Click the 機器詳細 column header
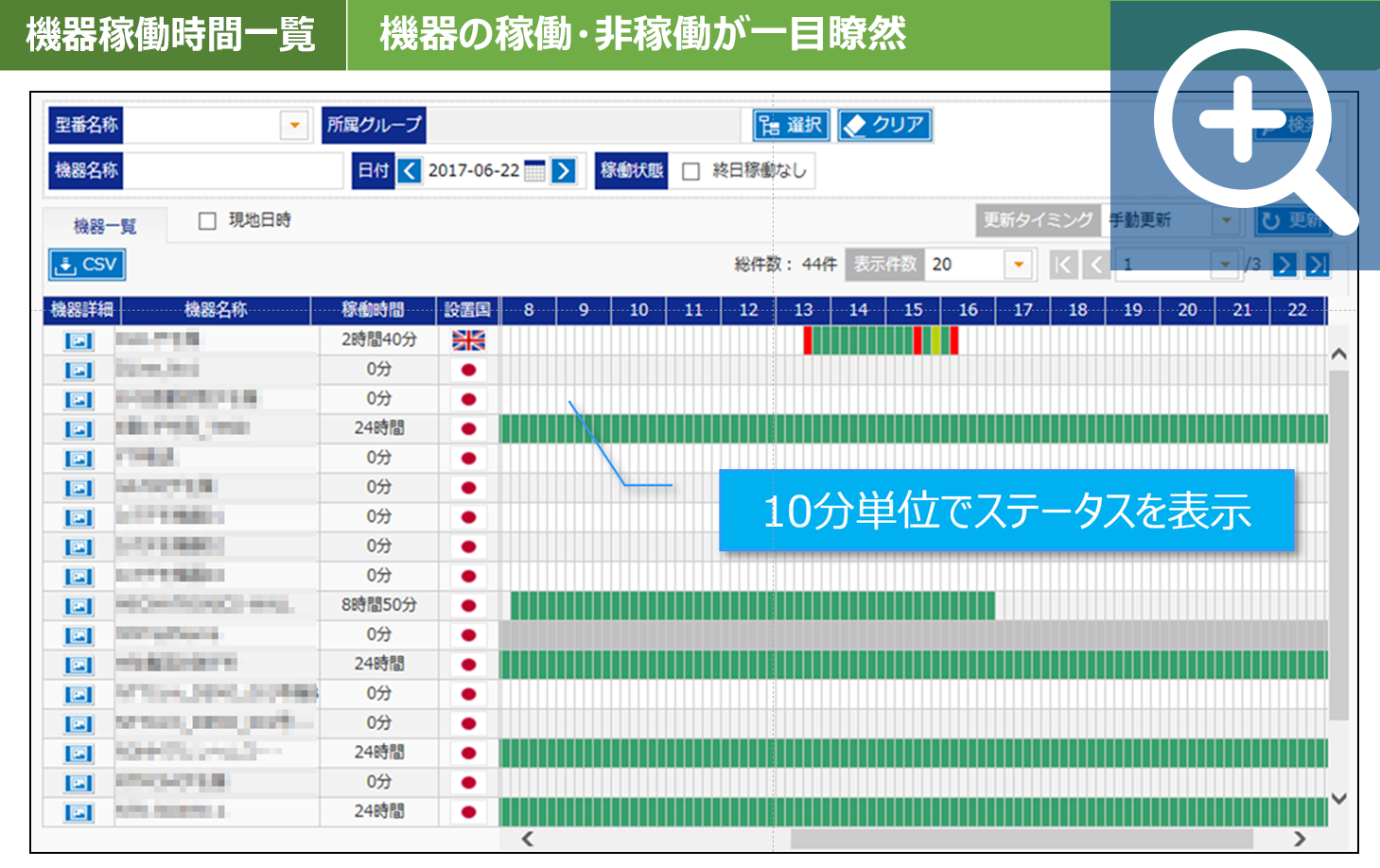 [x=81, y=310]
